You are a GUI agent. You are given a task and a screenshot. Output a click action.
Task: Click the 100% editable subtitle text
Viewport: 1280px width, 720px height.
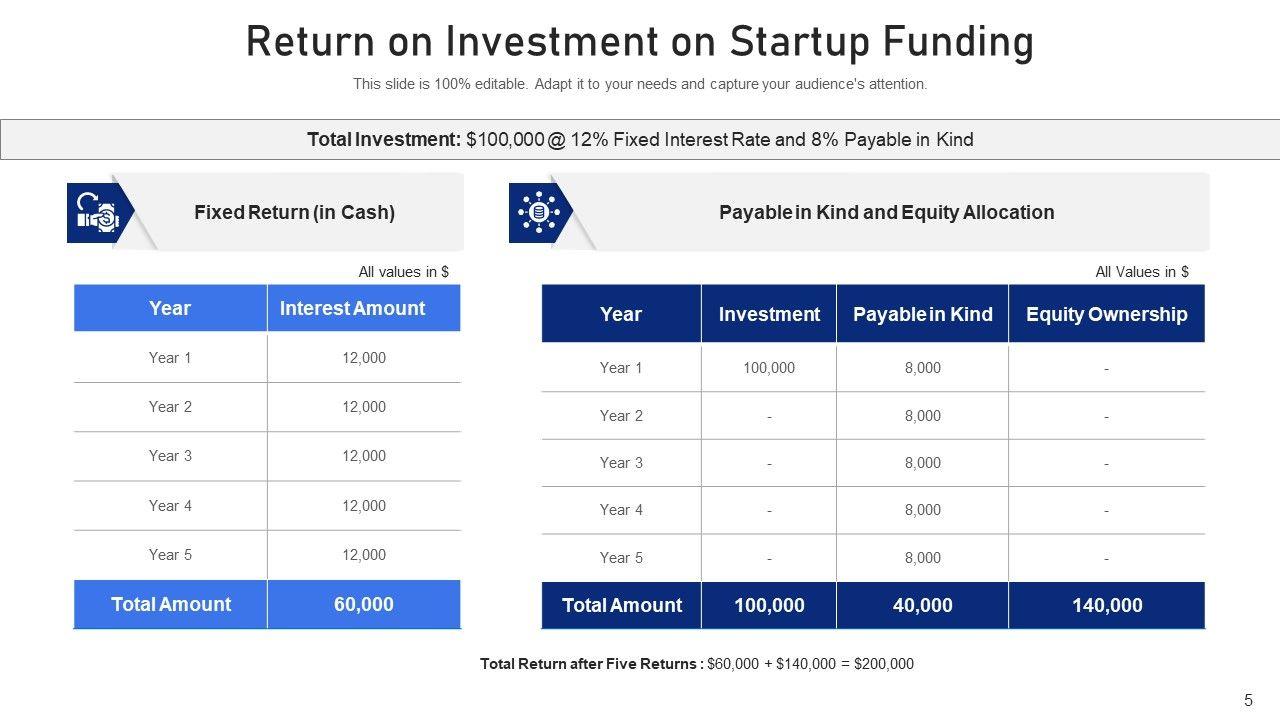pyautogui.click(x=640, y=84)
